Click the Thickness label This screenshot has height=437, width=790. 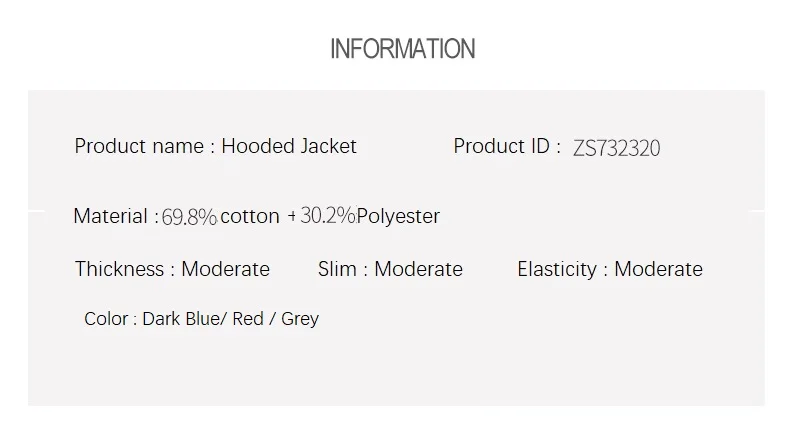click(119, 269)
